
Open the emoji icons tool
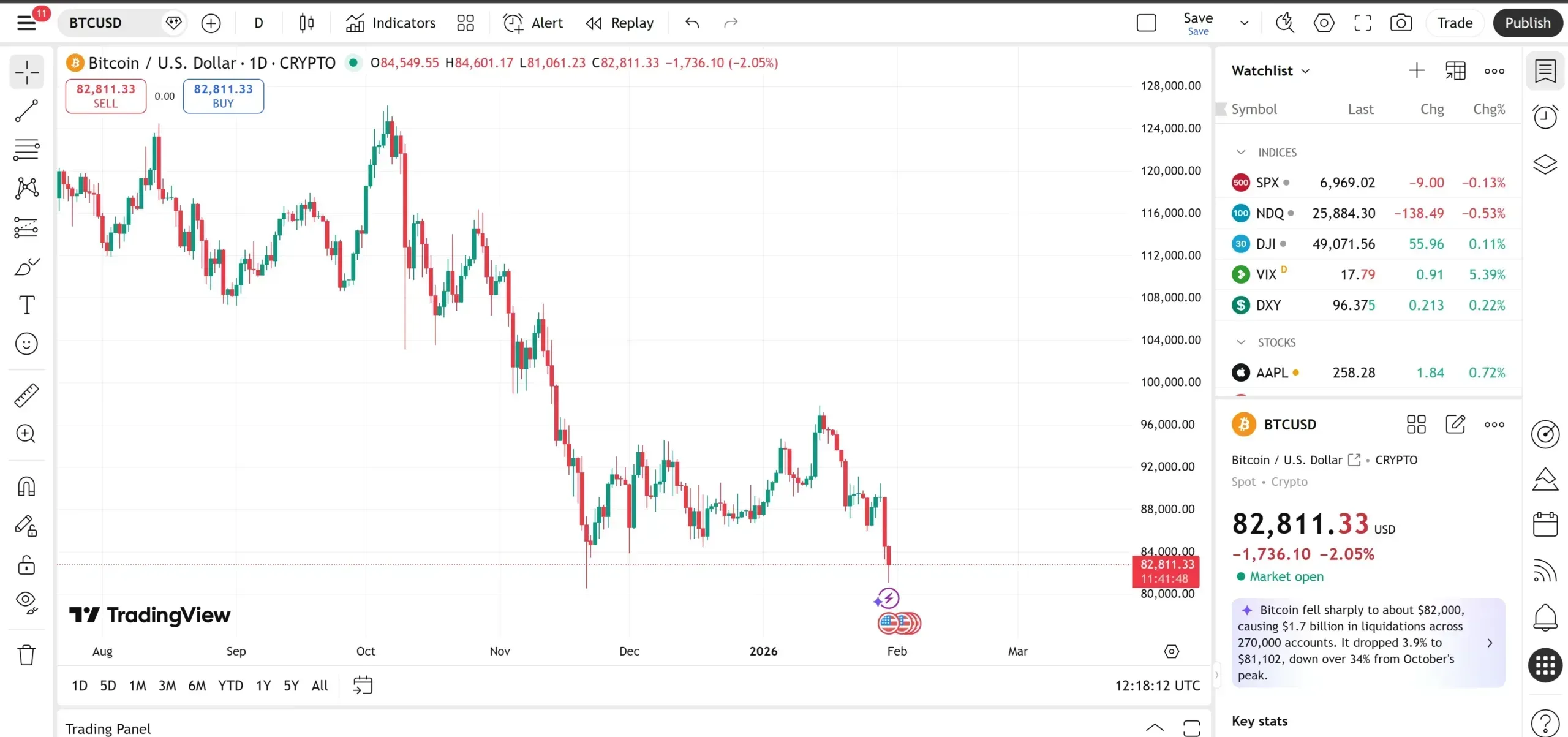click(x=26, y=344)
